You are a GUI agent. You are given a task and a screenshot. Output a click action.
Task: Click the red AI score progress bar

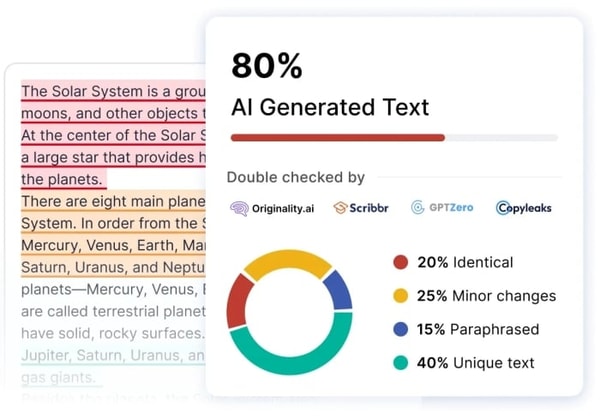coord(338,138)
